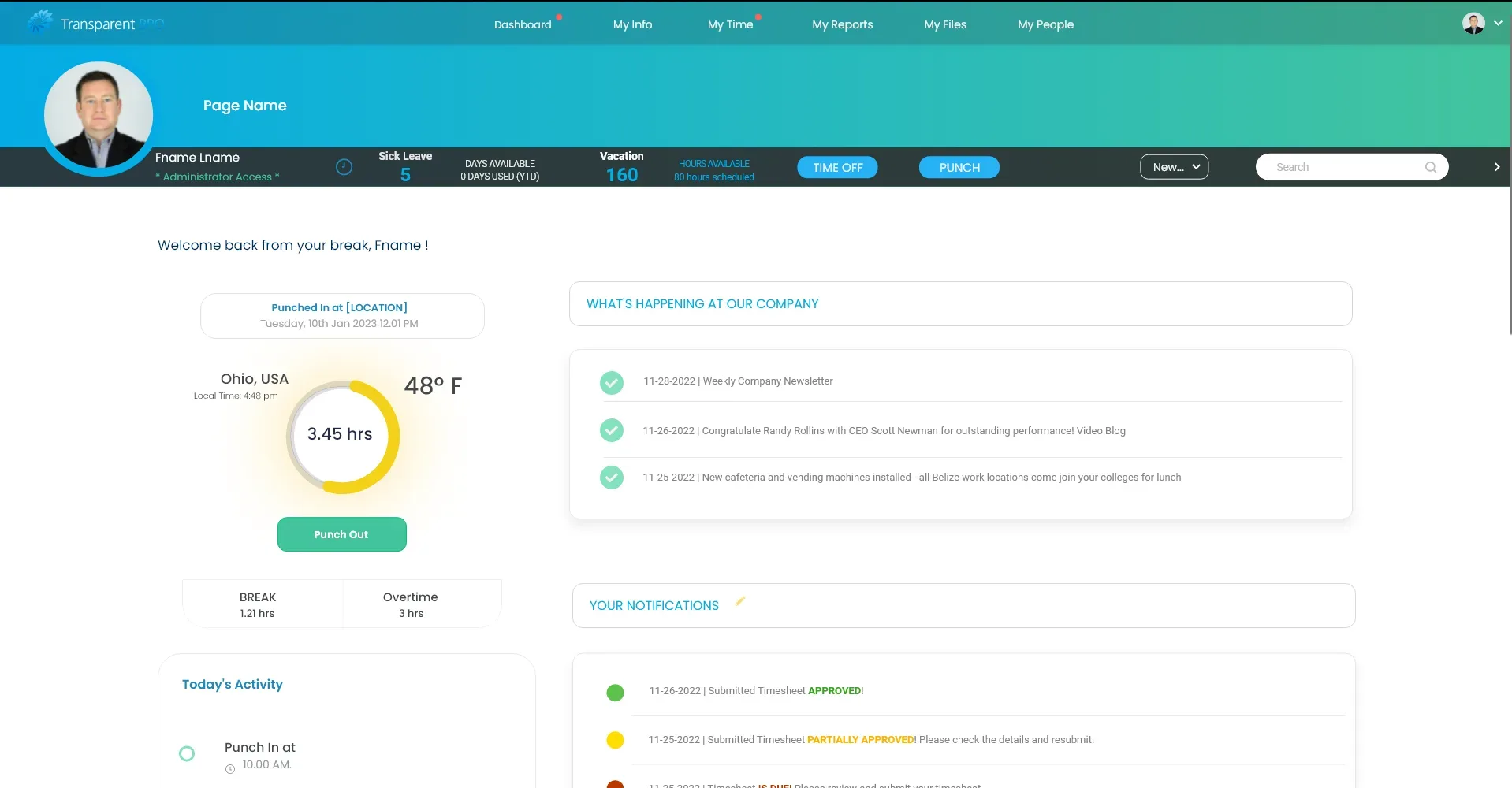
Task: Expand the account menu chevron beside avatar
Action: 1498,24
